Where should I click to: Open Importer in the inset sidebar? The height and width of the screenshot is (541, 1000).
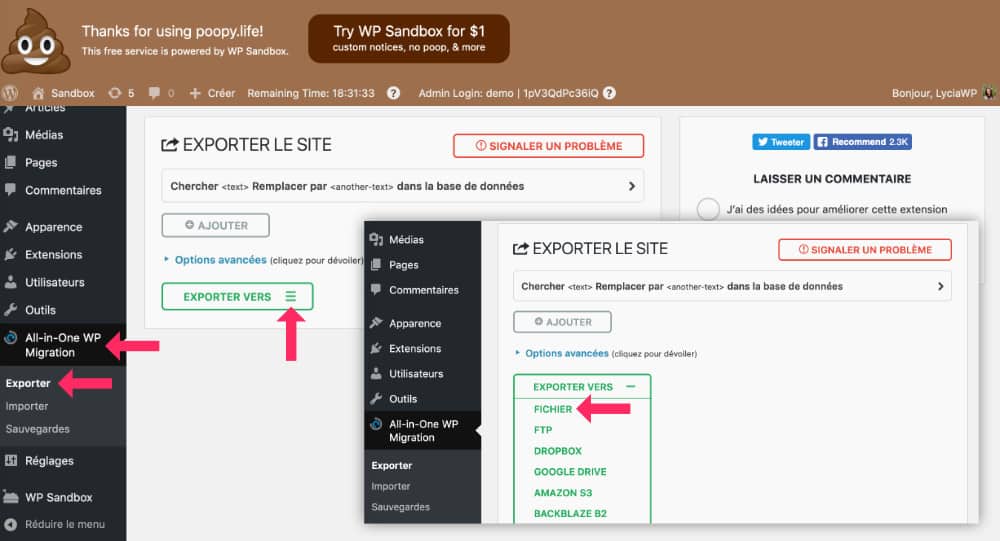(x=390, y=486)
